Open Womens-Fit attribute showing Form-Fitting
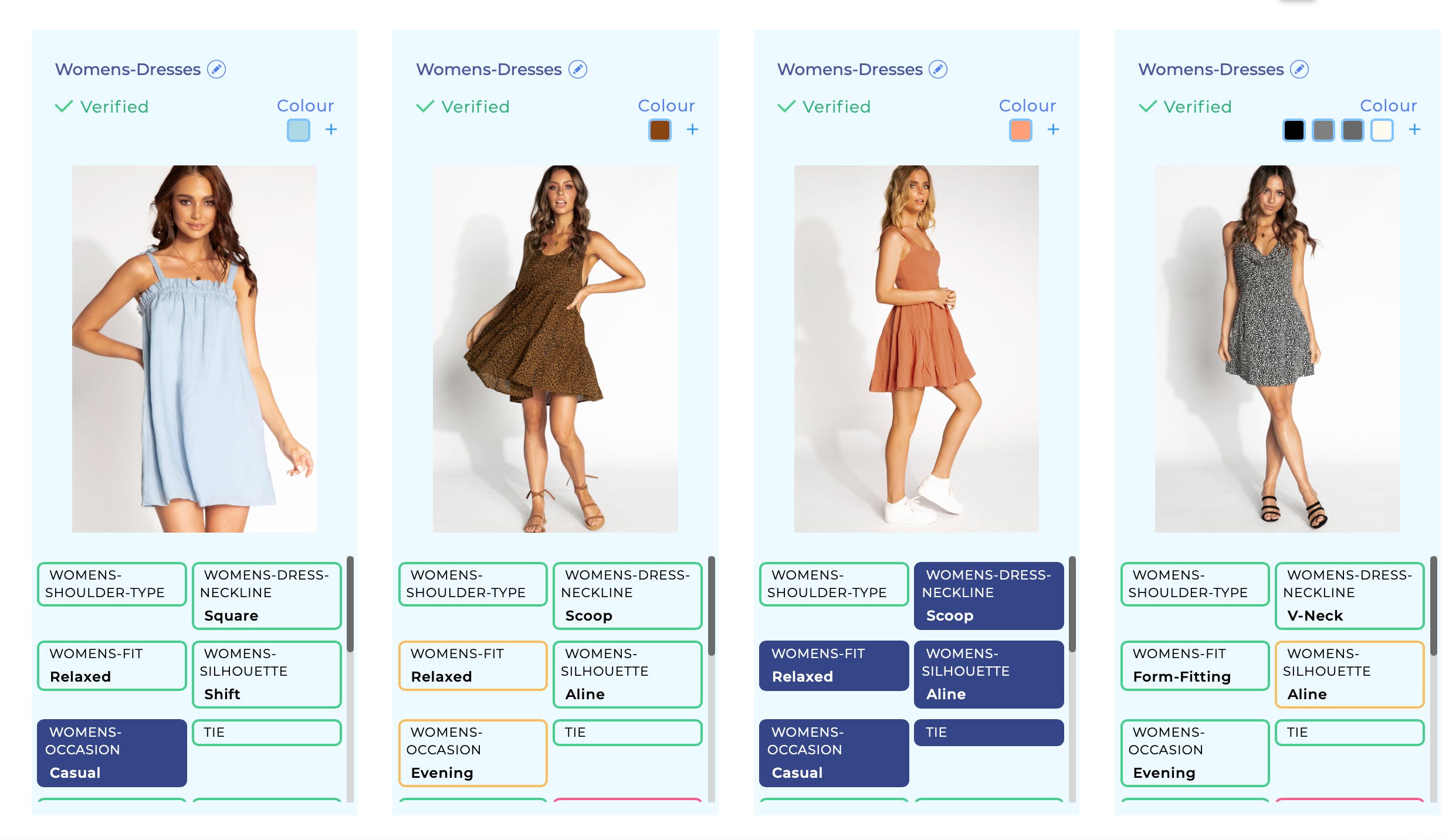1449x840 pixels. (x=1194, y=665)
